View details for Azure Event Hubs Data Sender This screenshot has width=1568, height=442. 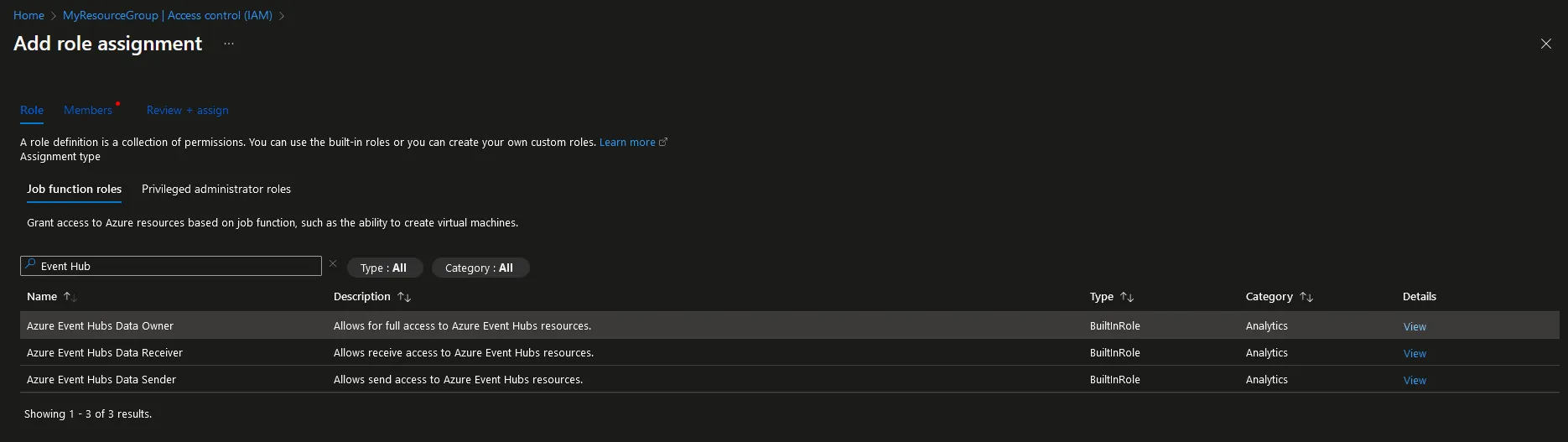pyautogui.click(x=1415, y=380)
